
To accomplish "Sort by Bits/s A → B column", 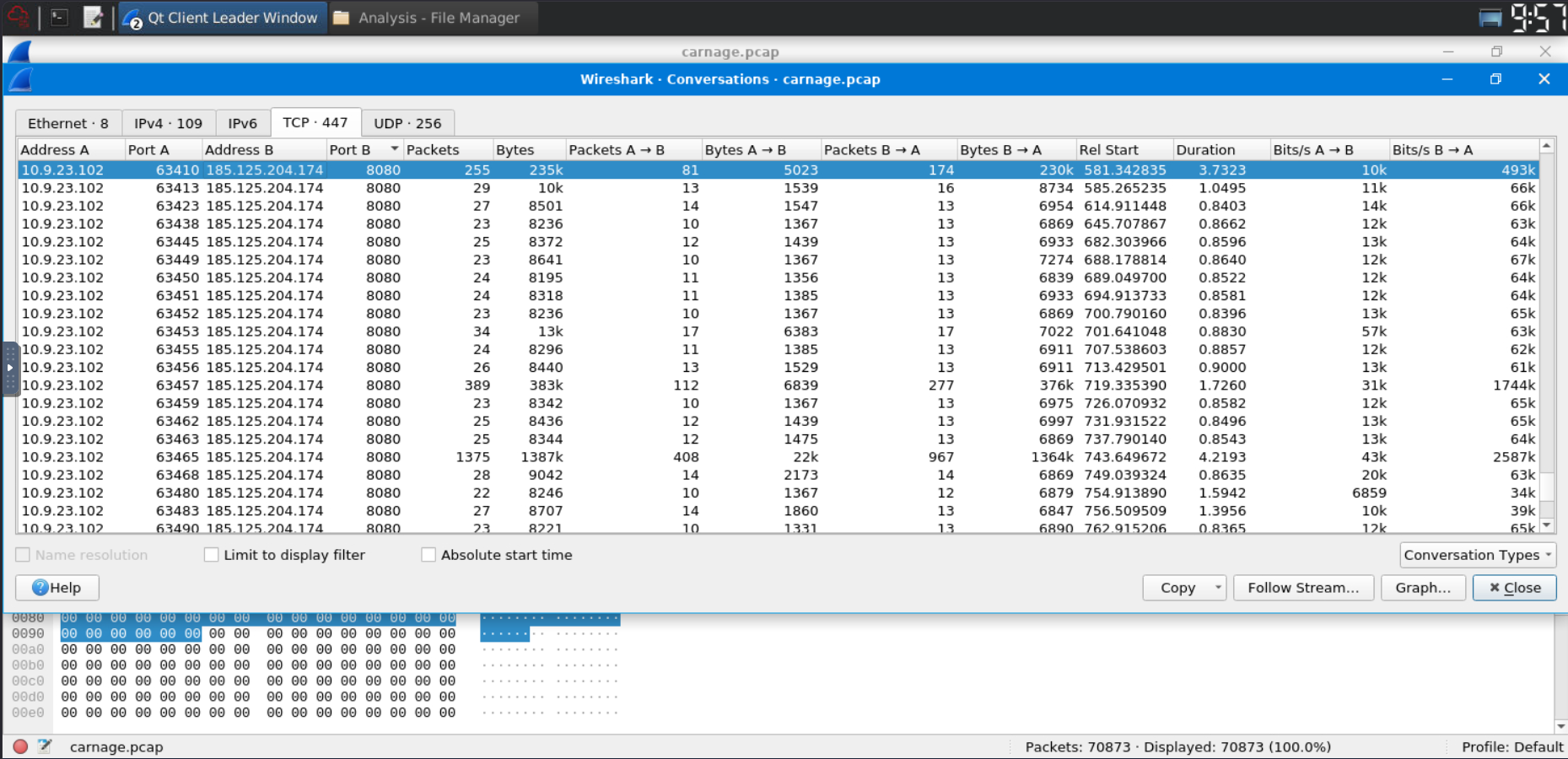I will 1329,149.
